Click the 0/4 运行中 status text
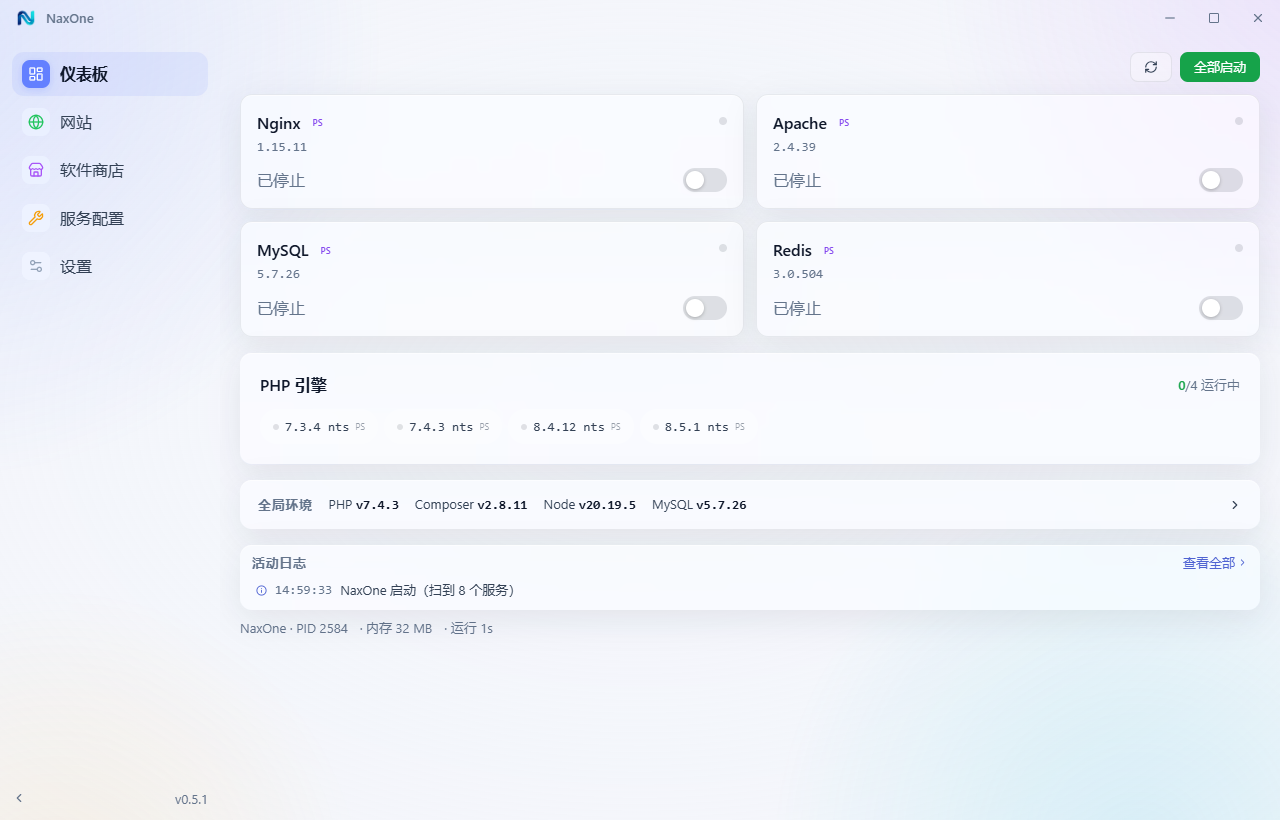The width and height of the screenshot is (1280, 820). [x=1209, y=386]
